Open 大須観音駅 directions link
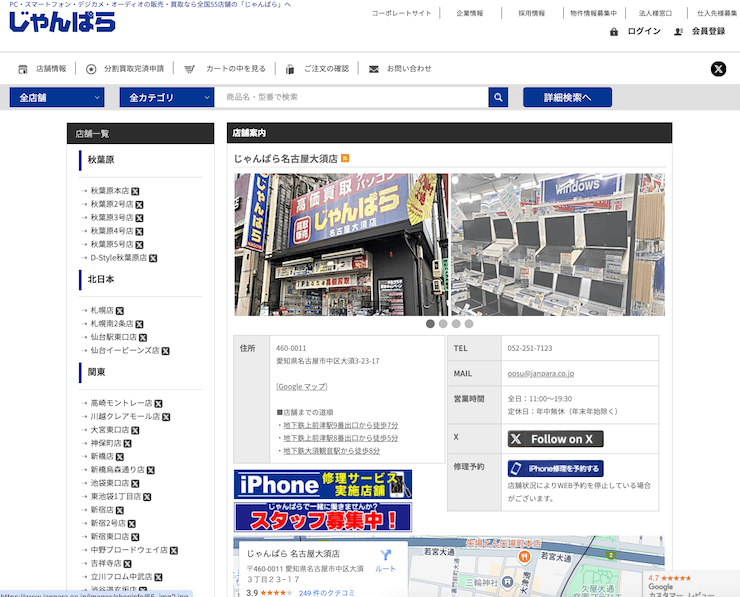Image resolution: width=740 pixels, height=597 pixels. click(x=332, y=451)
